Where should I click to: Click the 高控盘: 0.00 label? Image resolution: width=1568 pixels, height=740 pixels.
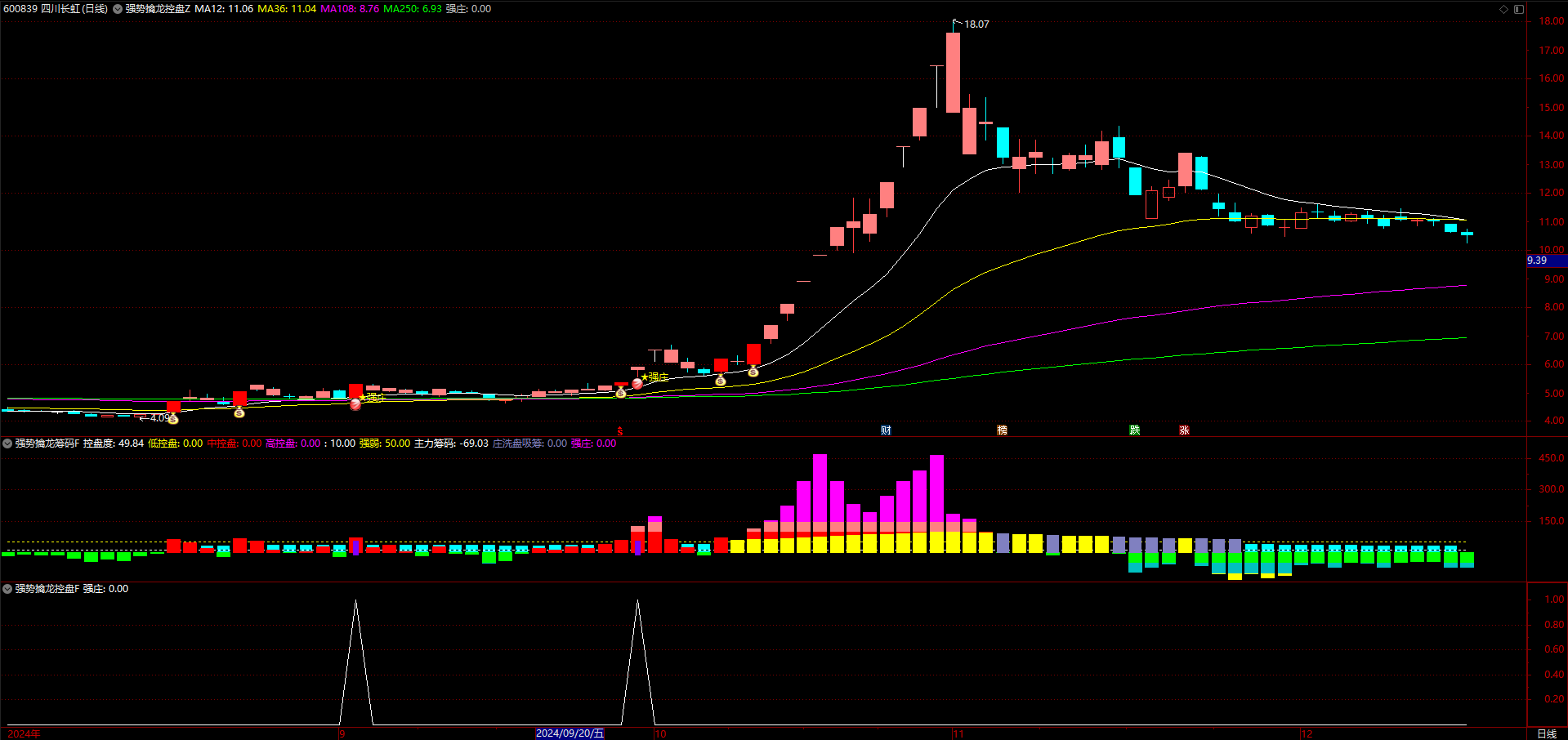[x=293, y=444]
